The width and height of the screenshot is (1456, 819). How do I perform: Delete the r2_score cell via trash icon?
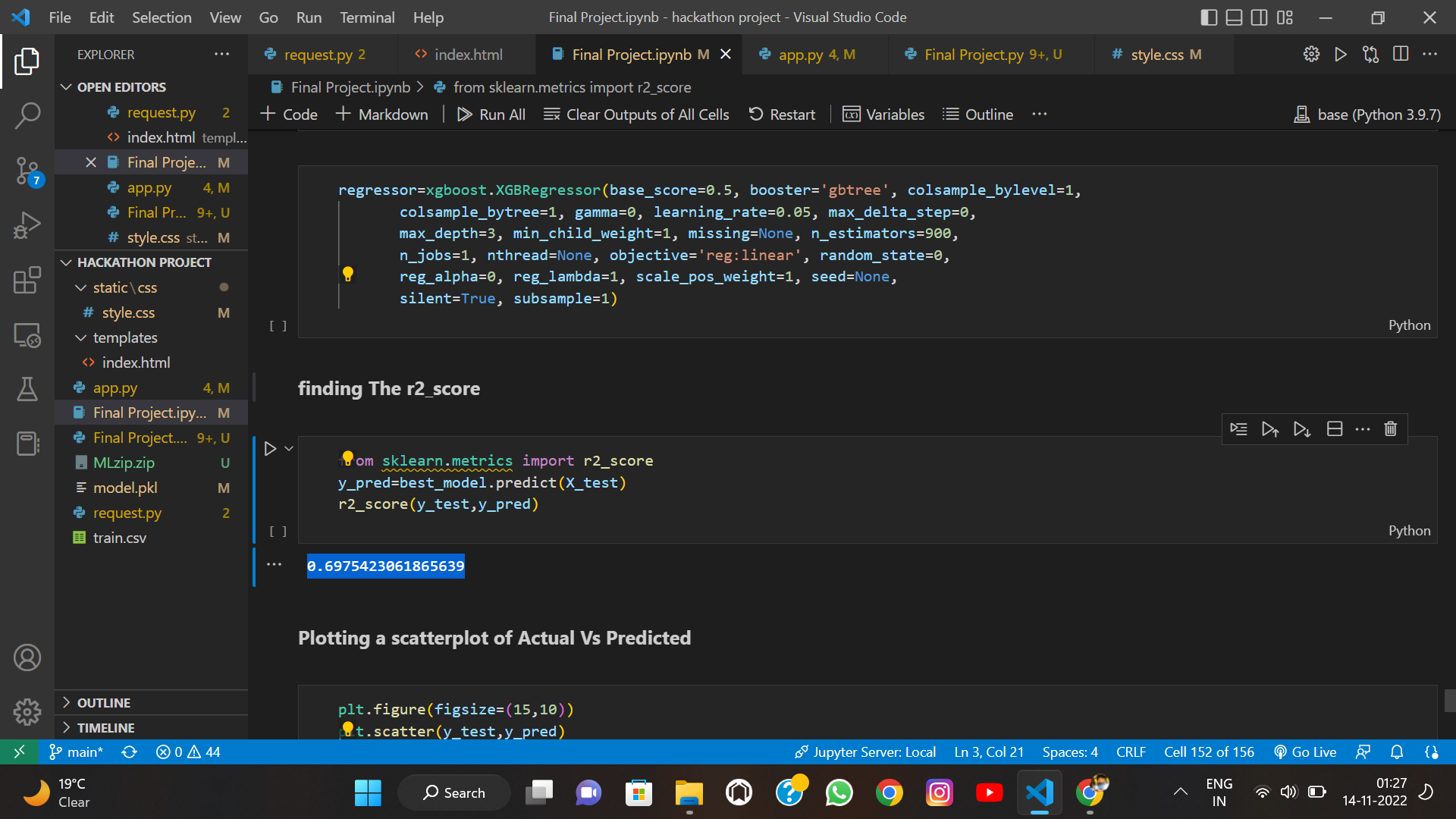(x=1390, y=428)
